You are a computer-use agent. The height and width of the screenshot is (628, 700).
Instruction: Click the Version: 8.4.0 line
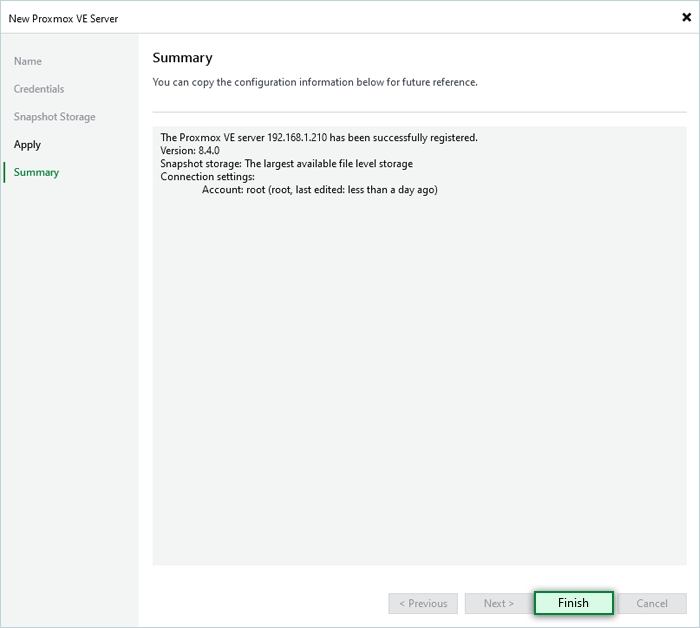189,151
